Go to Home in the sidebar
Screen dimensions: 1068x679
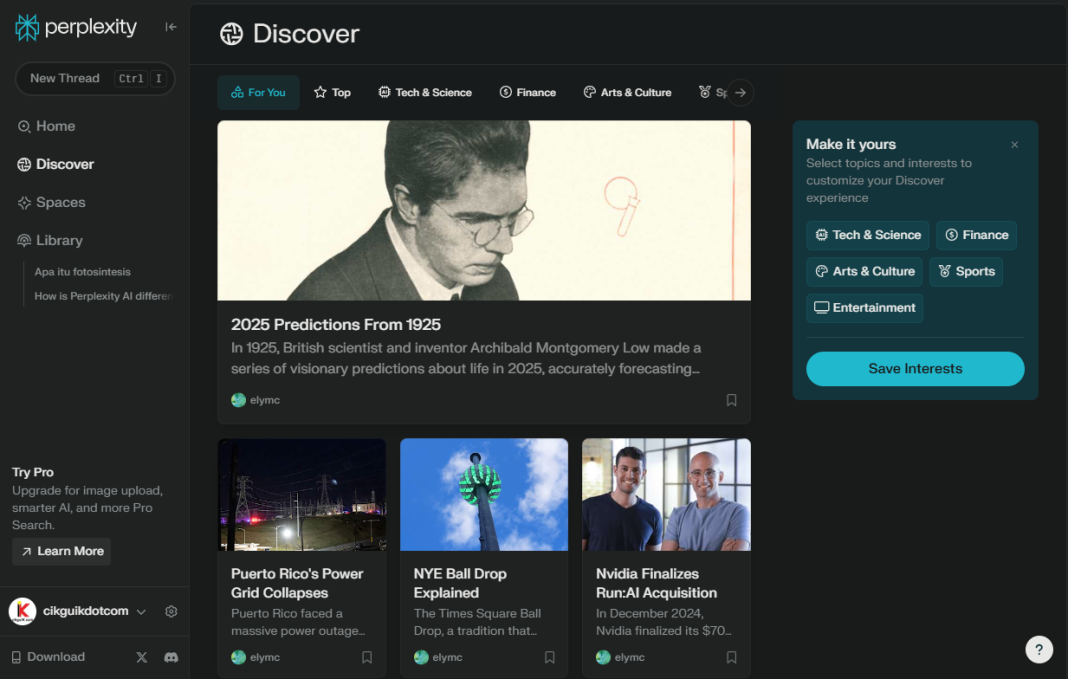pyautogui.click(x=46, y=126)
